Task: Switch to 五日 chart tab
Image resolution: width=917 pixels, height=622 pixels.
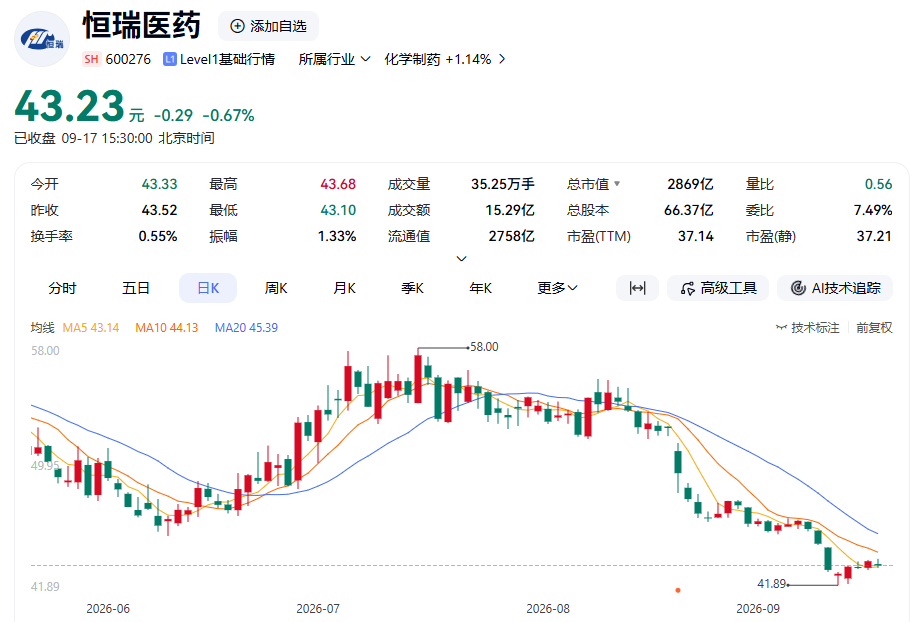Action: coord(136,288)
